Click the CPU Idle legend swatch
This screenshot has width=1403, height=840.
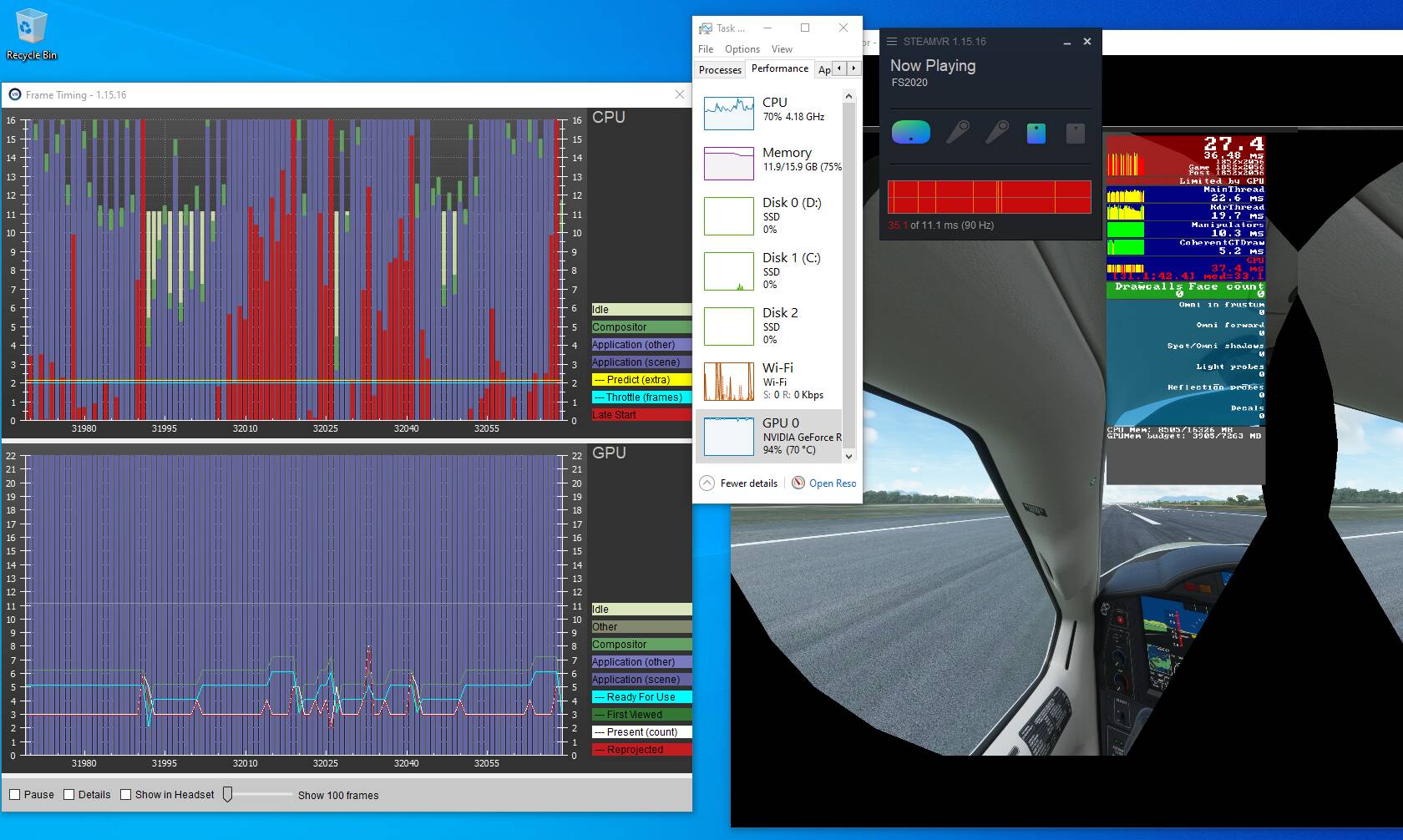click(641, 310)
